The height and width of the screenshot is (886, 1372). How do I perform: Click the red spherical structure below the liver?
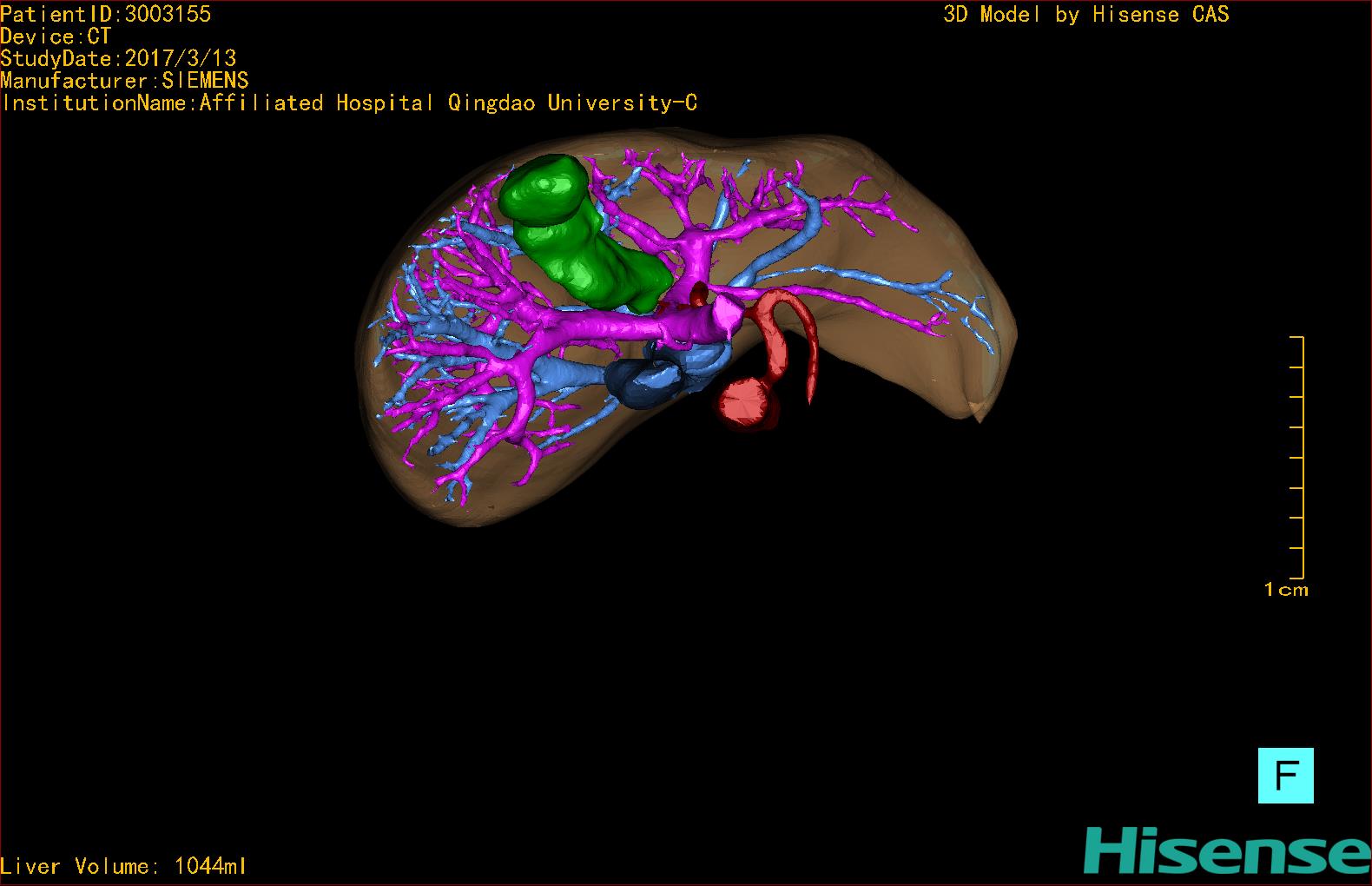(746, 403)
